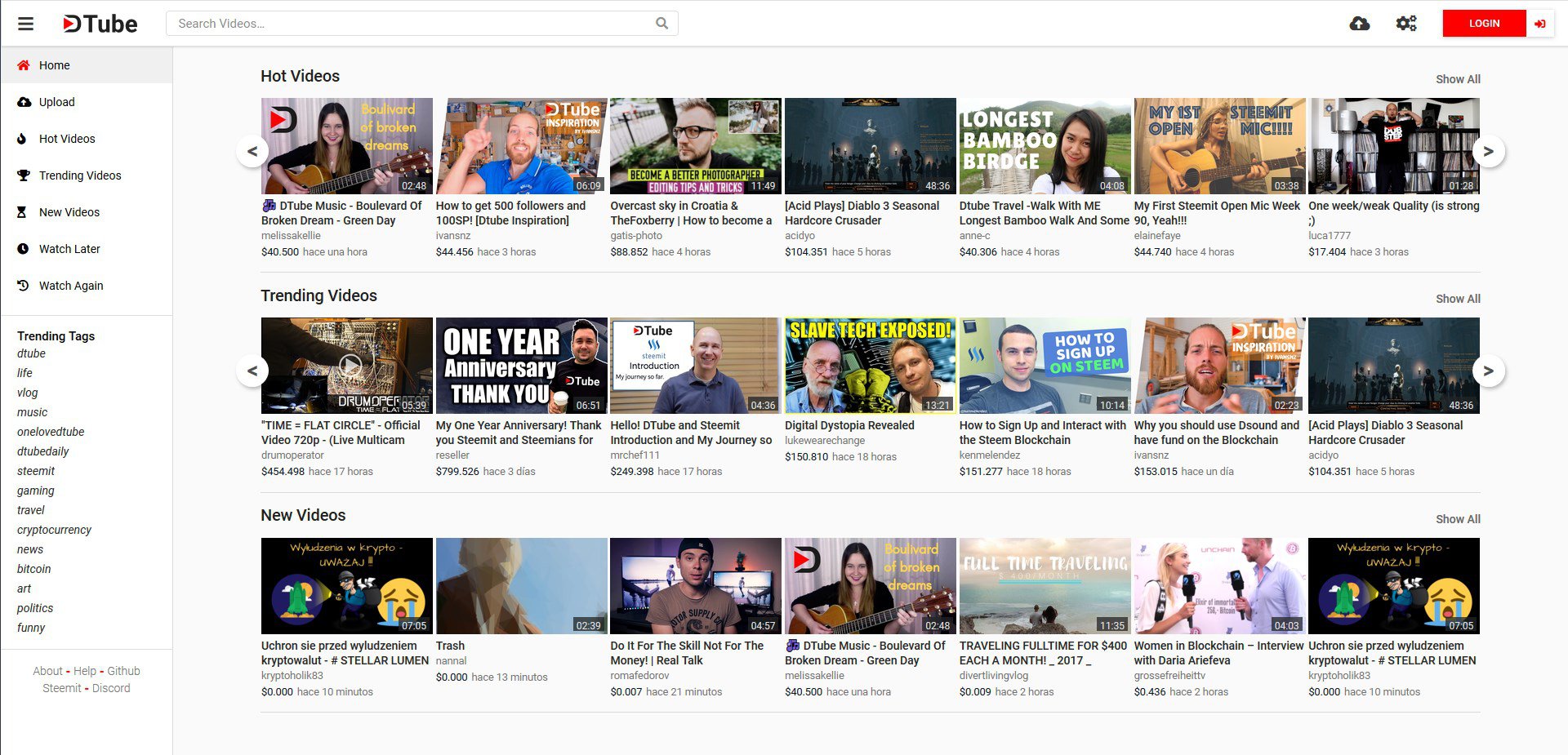Image resolution: width=1568 pixels, height=755 pixels.
Task: Click Show All for New Videos
Action: (1458, 519)
